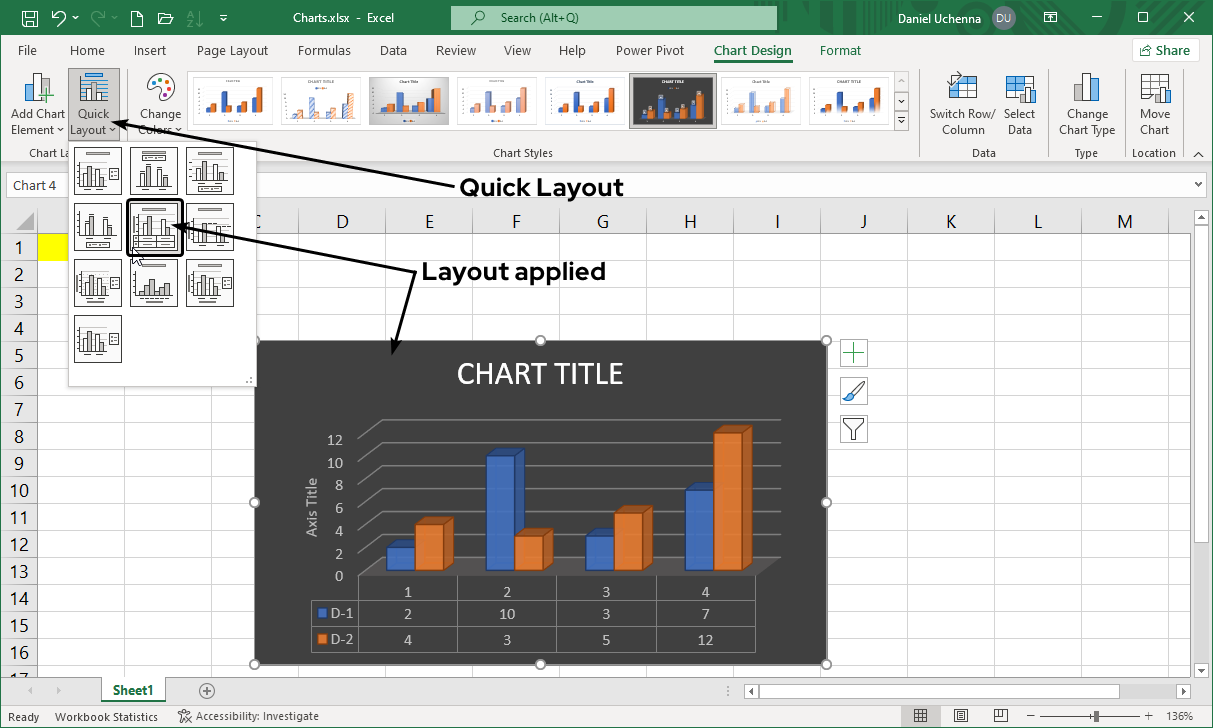Apply the first layout thumbnail in Quick Layout

pos(97,170)
